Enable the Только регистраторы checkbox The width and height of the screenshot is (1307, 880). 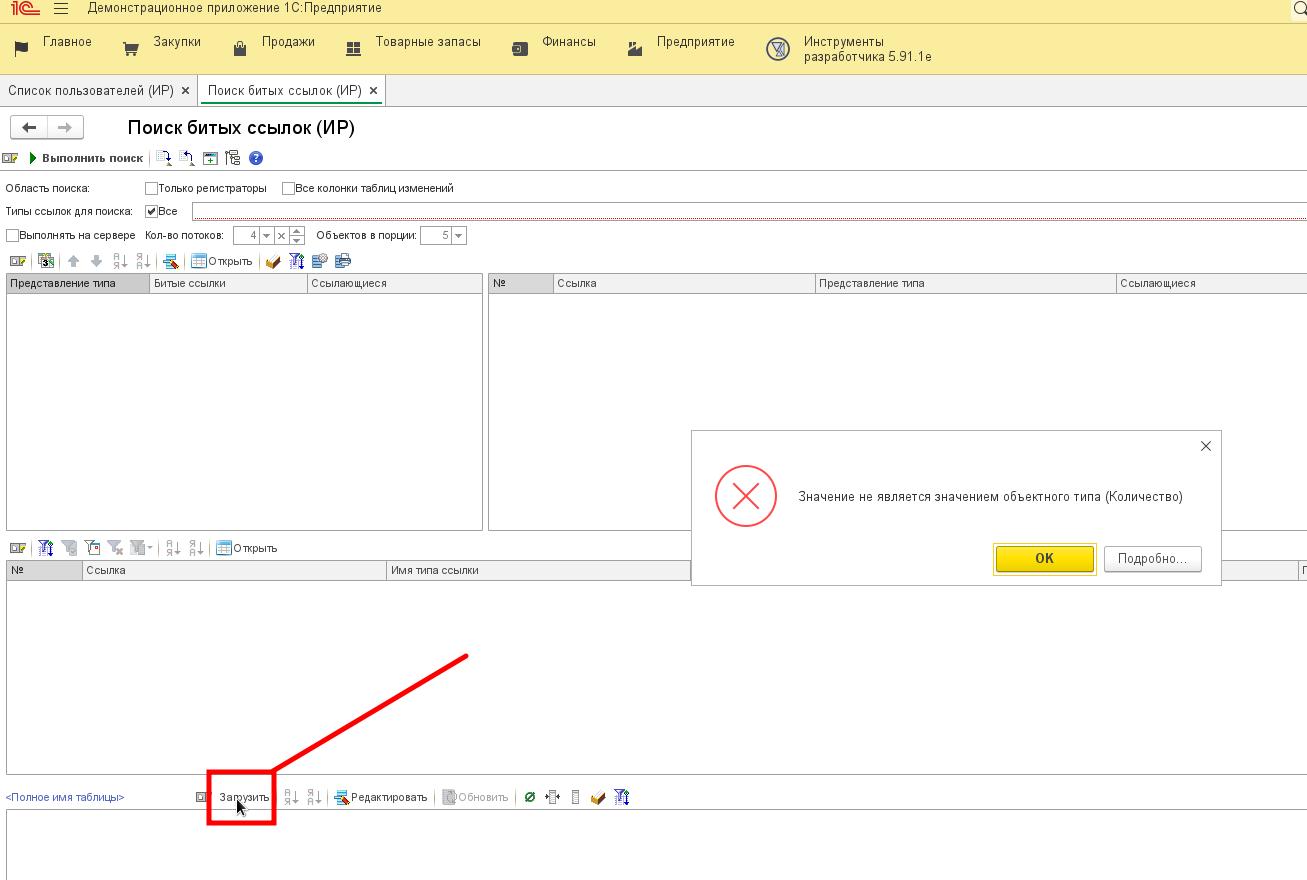[152, 188]
